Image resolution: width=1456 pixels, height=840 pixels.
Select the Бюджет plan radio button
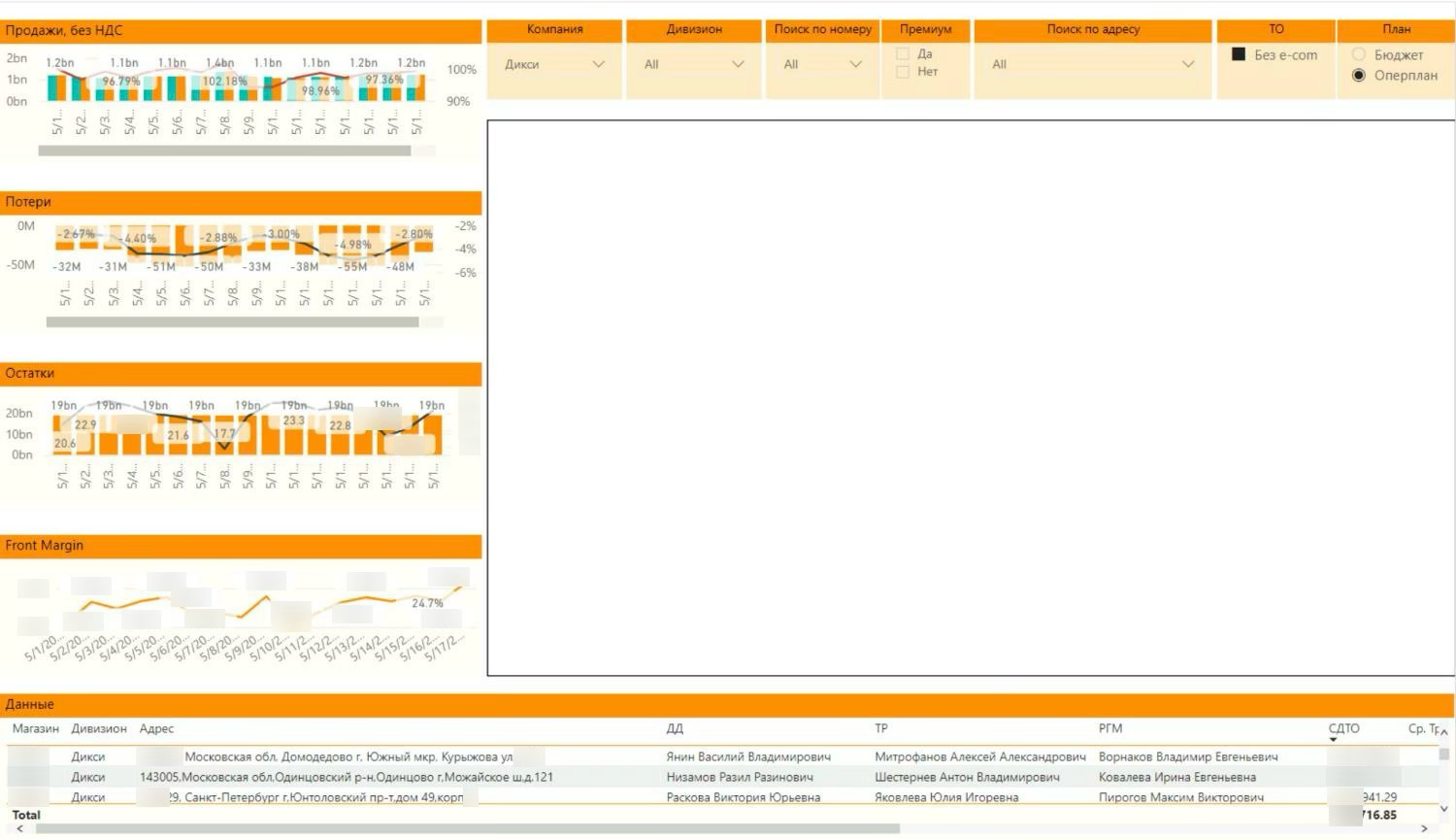[1359, 54]
